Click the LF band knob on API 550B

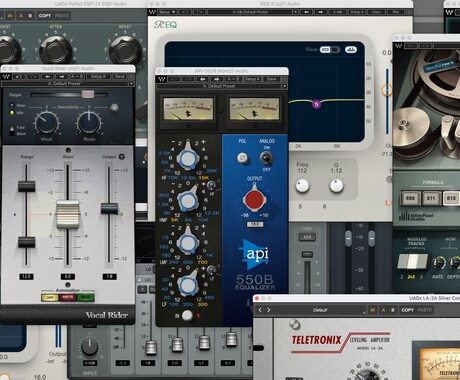coord(188,285)
